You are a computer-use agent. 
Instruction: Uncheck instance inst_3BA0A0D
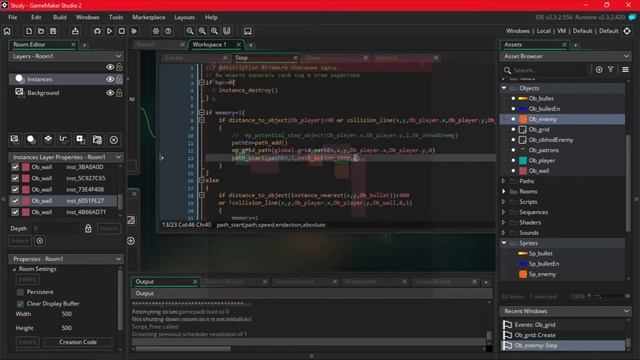coord(15,167)
